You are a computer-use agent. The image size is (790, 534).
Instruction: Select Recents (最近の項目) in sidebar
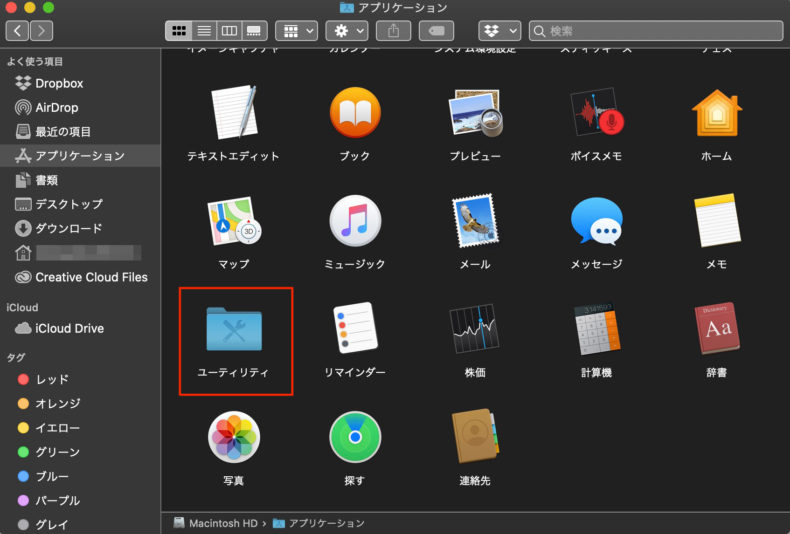pos(81,131)
